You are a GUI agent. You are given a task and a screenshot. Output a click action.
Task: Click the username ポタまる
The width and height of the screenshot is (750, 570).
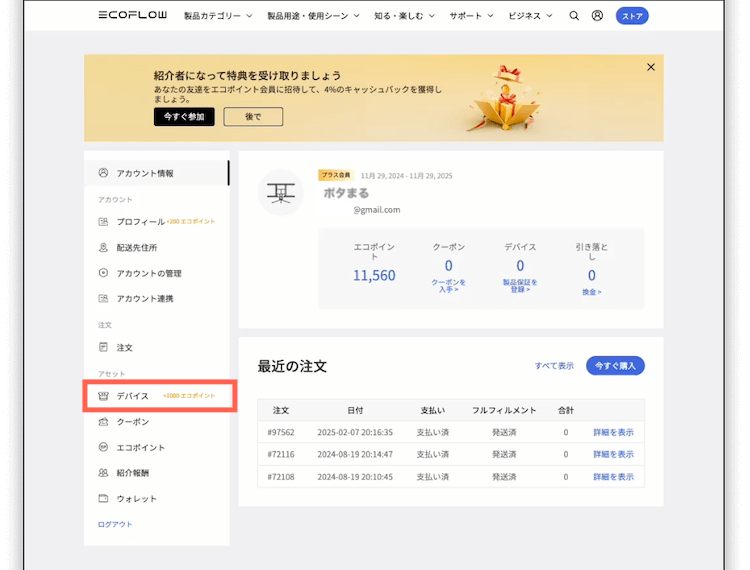point(346,193)
